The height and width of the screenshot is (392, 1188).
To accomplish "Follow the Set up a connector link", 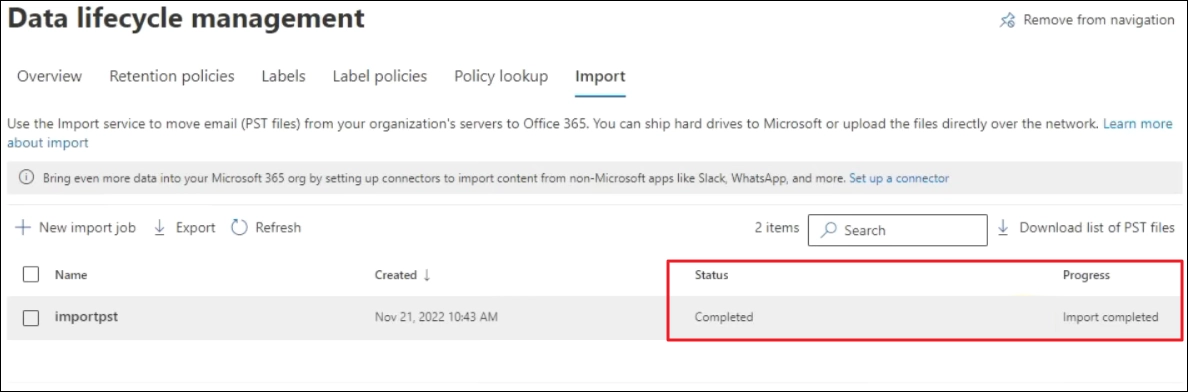I will coord(899,179).
